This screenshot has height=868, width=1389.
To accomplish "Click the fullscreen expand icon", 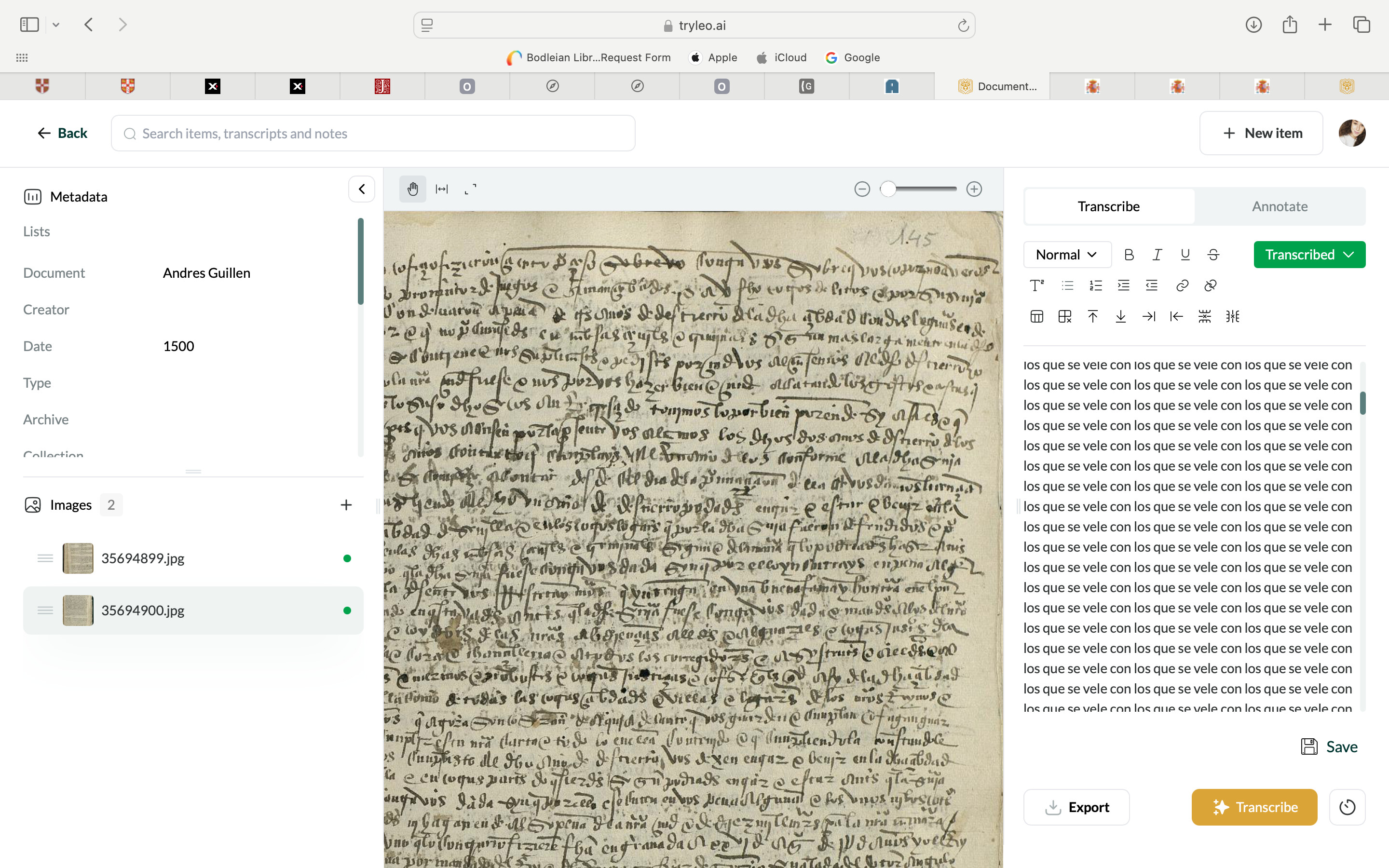I will click(x=470, y=189).
